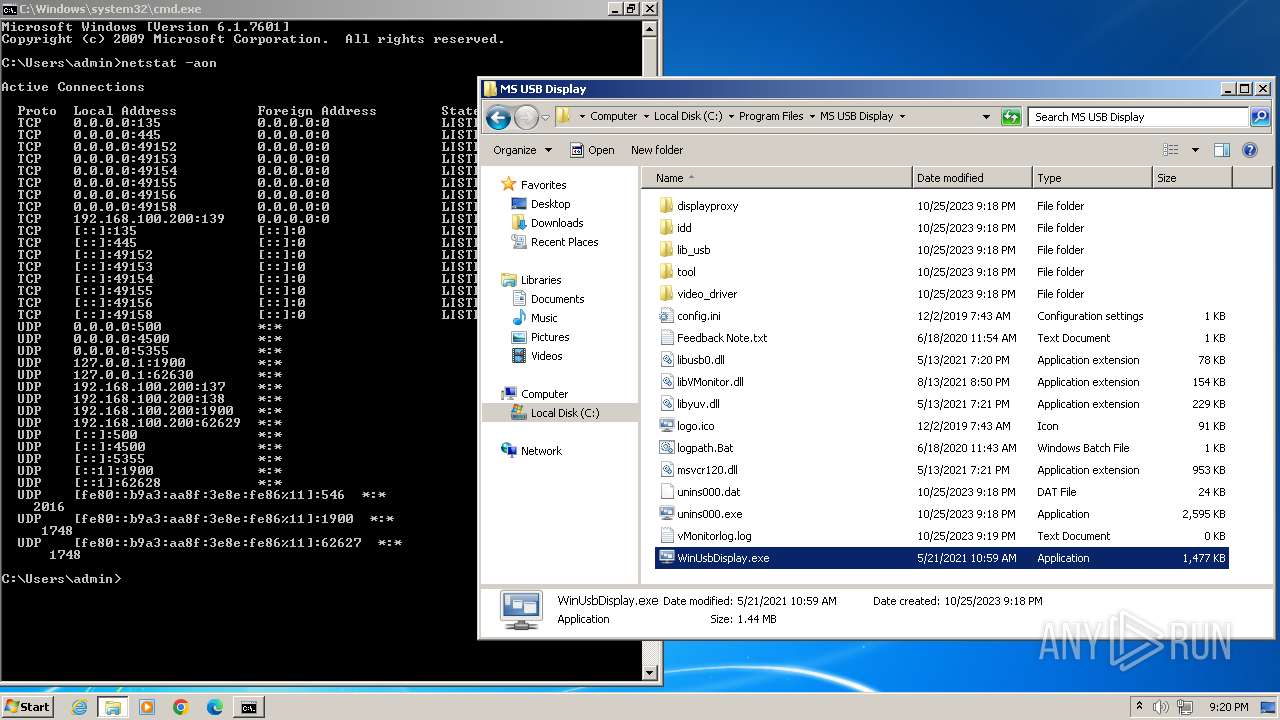Launch Internet Explorer from taskbar
Viewport: 1280px width, 720px height.
[80, 707]
